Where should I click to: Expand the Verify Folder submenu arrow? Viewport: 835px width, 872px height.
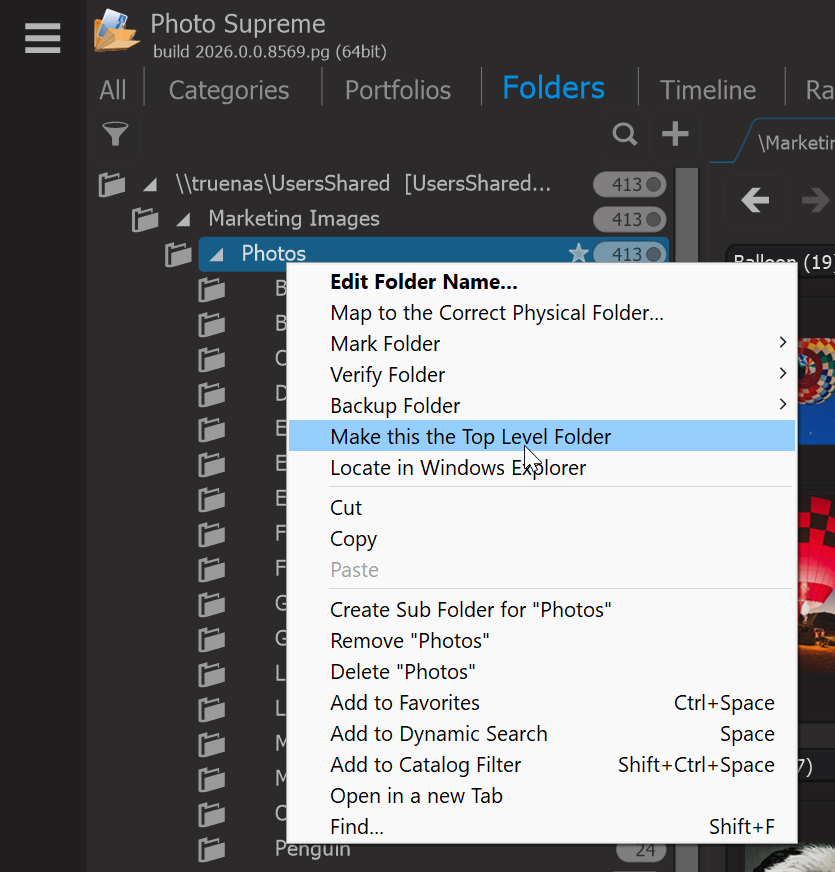(783, 373)
